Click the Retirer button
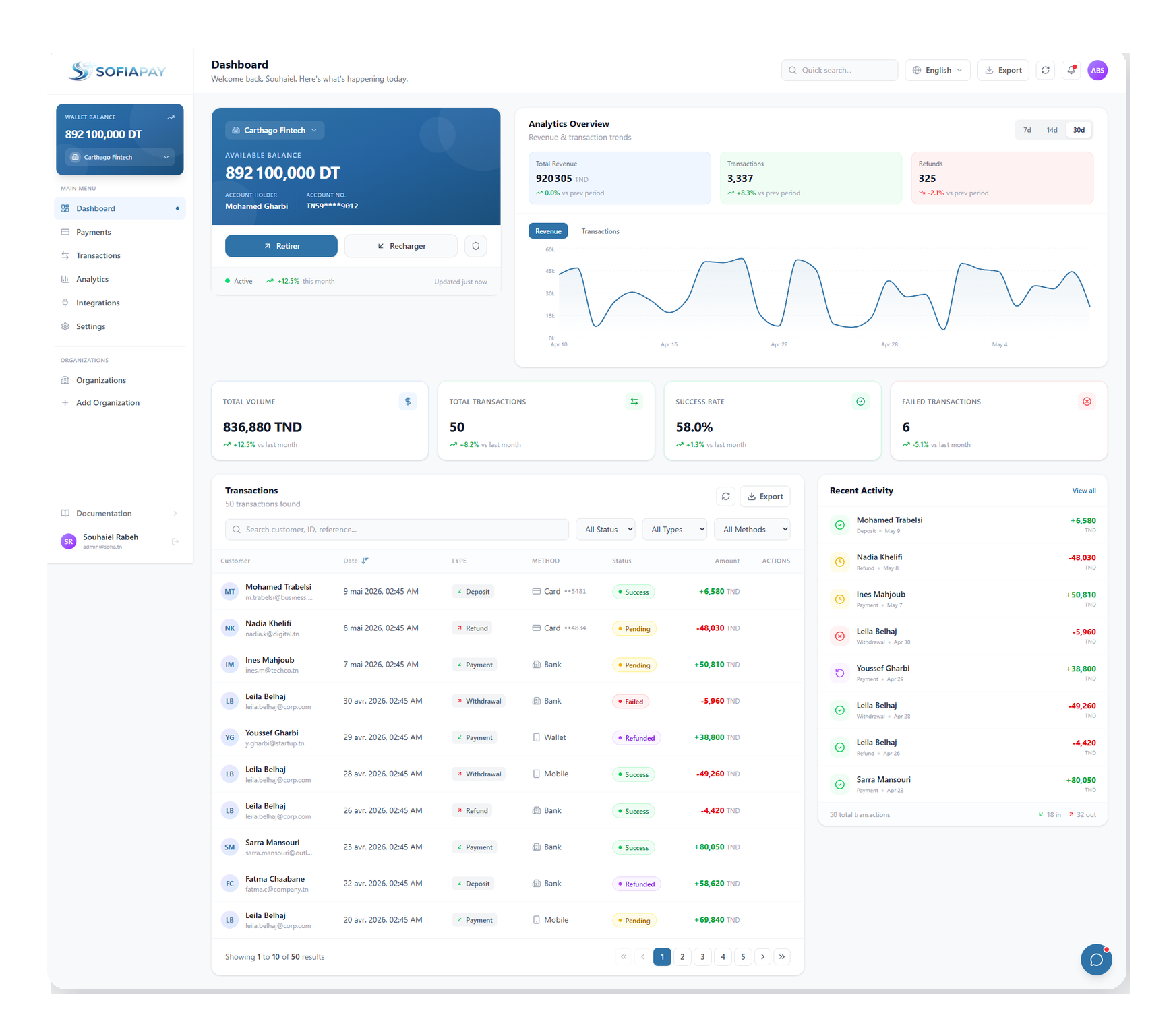1173x1036 pixels. 281,246
